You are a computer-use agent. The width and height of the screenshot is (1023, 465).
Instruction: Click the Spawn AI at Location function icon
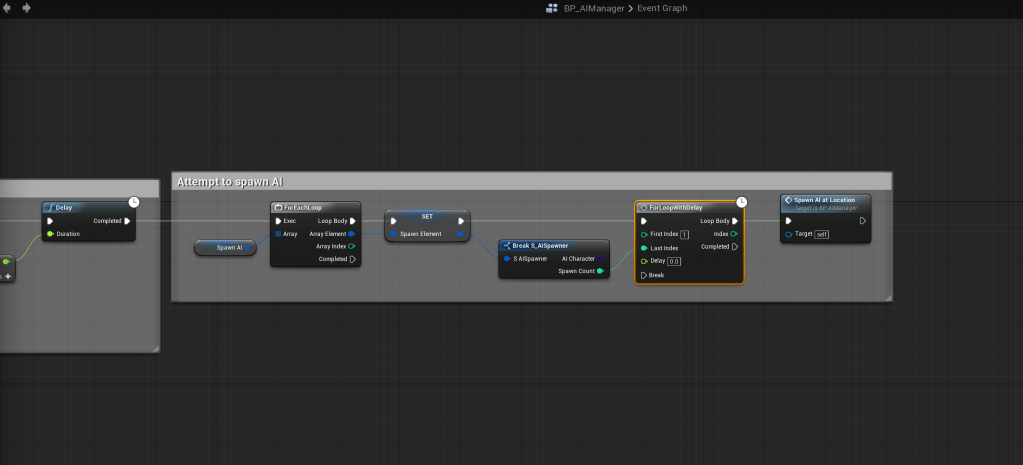pyautogui.click(x=788, y=200)
